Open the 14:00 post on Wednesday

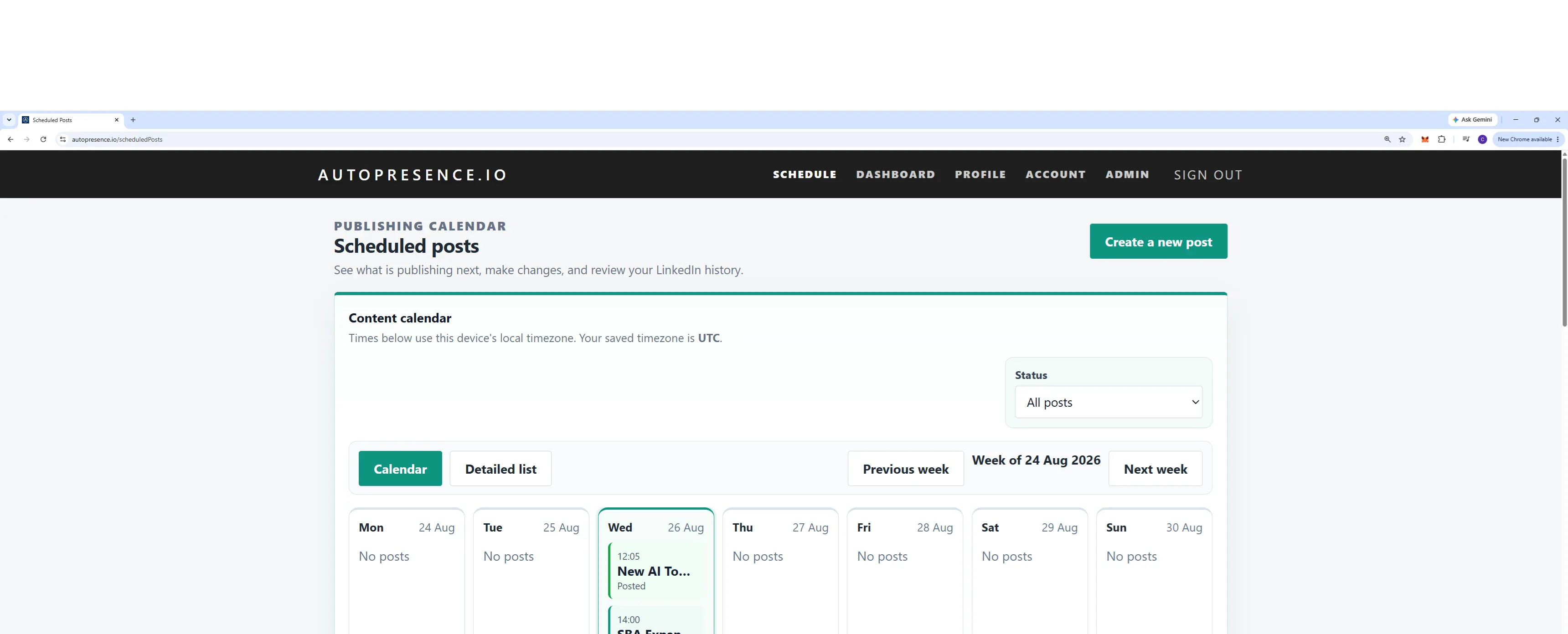657,620
